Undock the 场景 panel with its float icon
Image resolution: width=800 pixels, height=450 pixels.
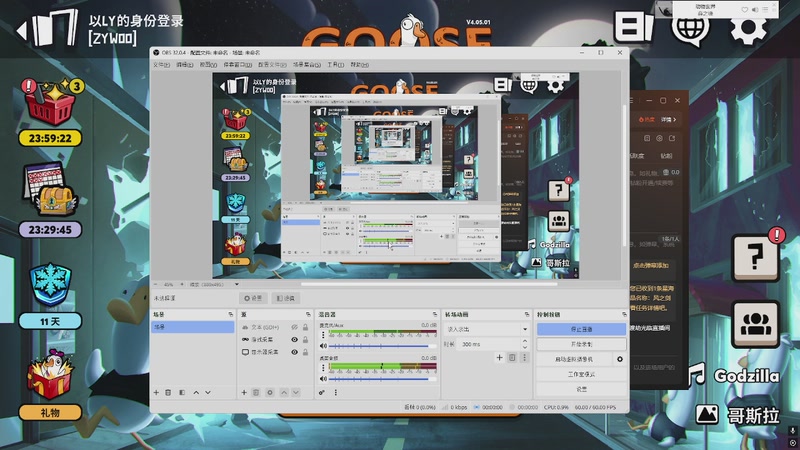231,314
